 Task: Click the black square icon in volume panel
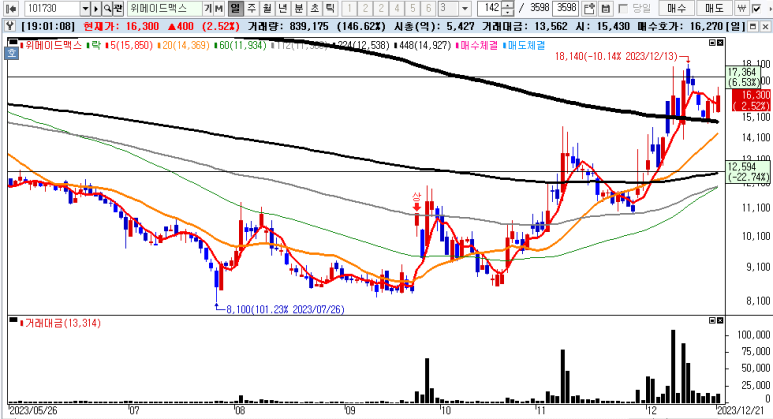pos(13,320)
